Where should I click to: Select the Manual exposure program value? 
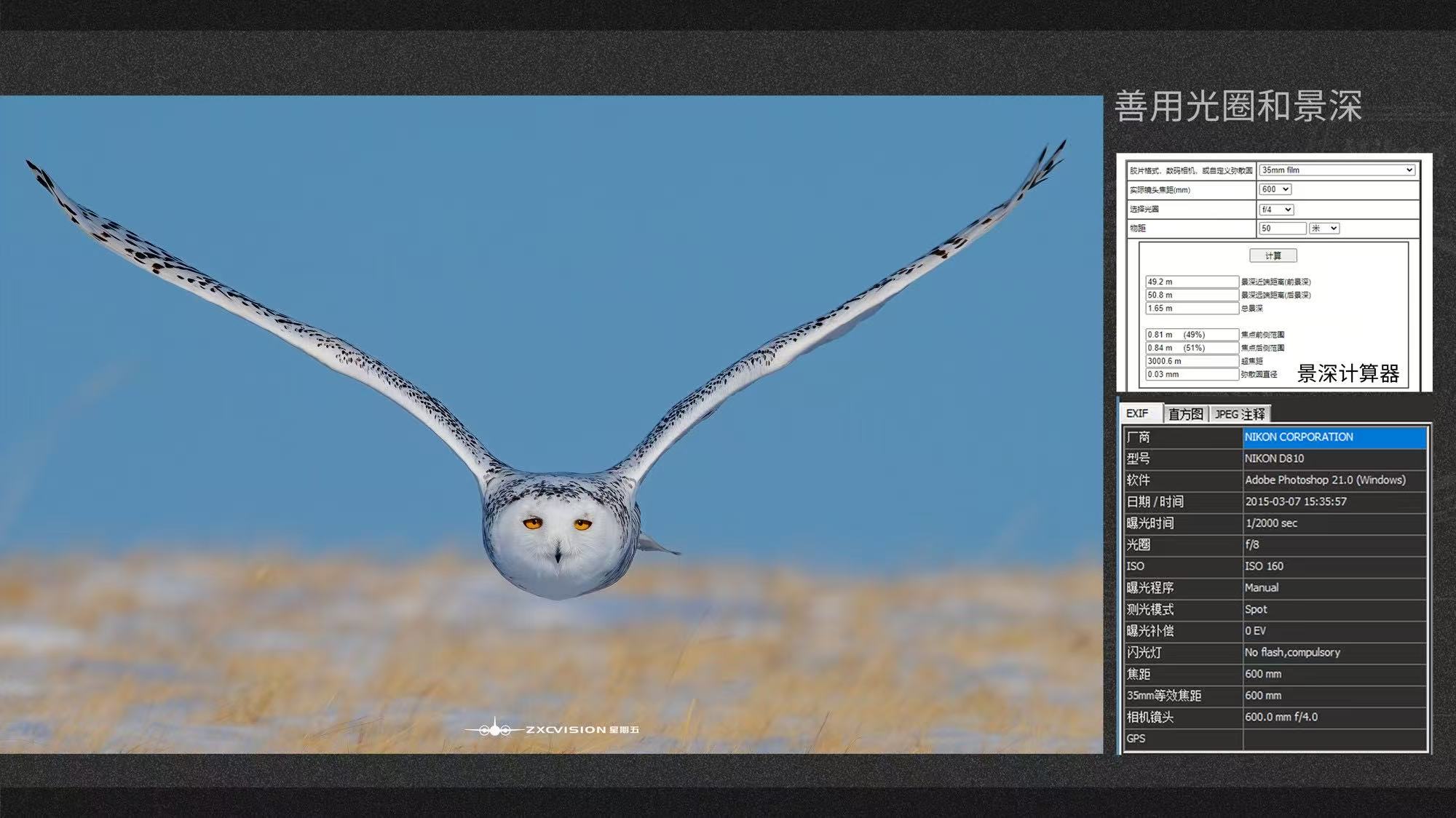1334,587
